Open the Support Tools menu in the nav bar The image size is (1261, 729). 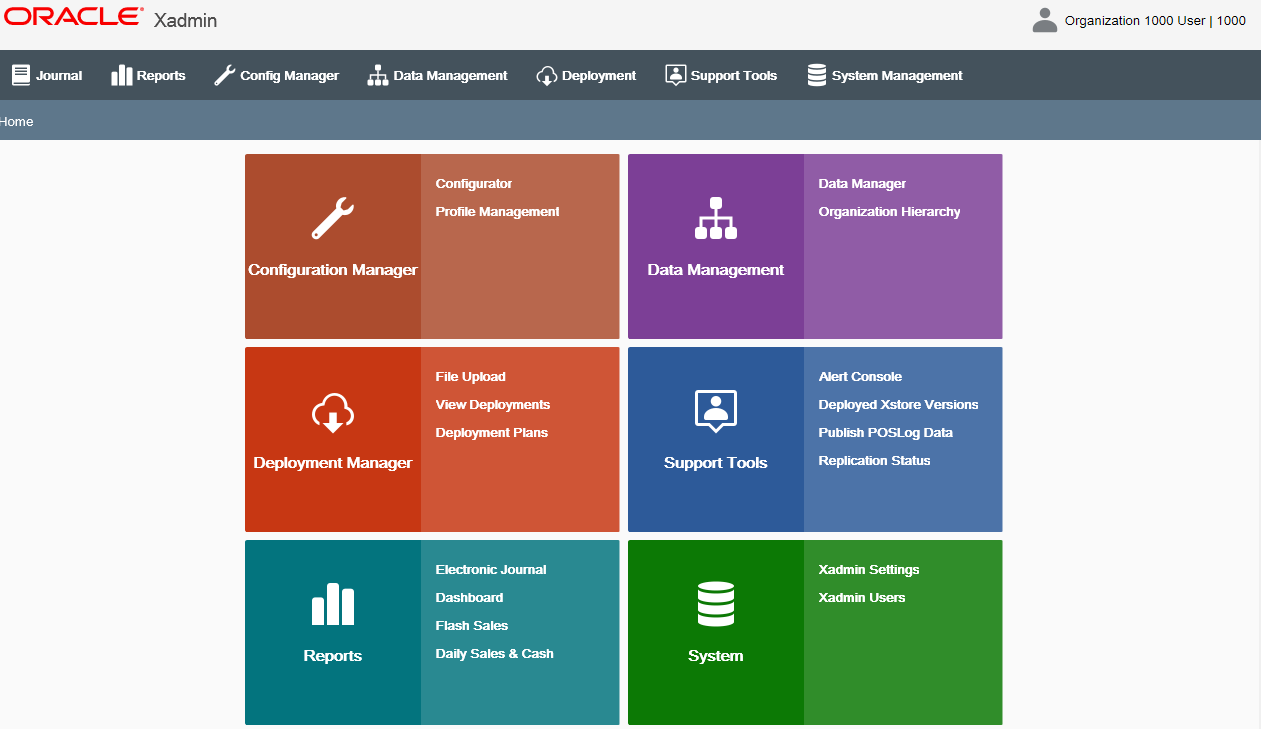734,75
